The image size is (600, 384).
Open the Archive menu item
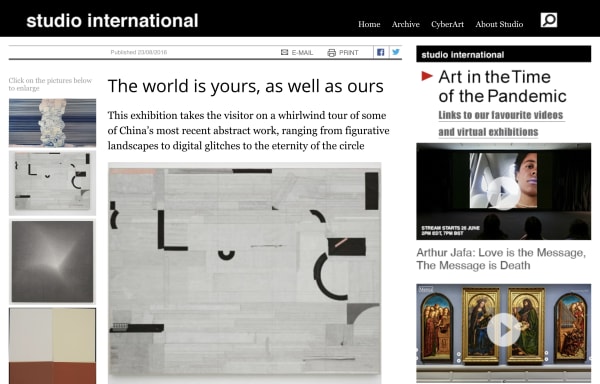[x=406, y=24]
